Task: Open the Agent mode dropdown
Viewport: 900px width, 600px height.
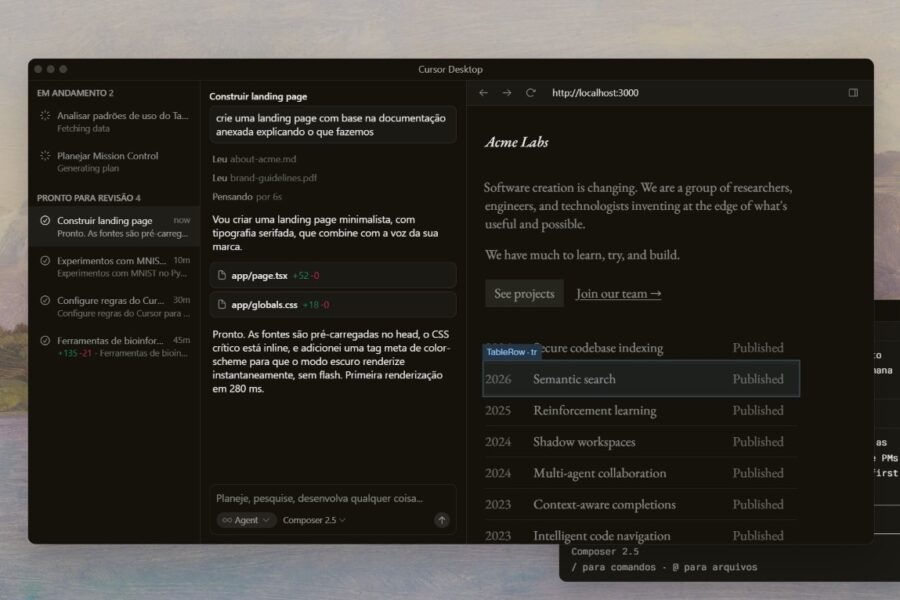Action: coord(246,520)
